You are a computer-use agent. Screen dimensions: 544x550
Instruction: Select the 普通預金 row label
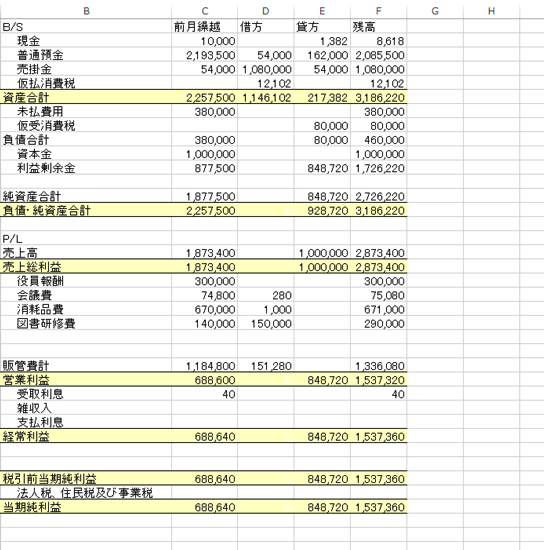pyautogui.click(x=86, y=55)
